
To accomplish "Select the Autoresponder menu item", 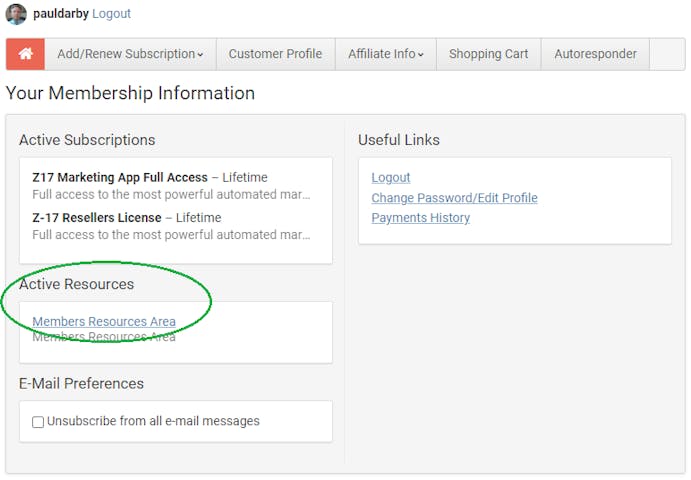I will 595,54.
